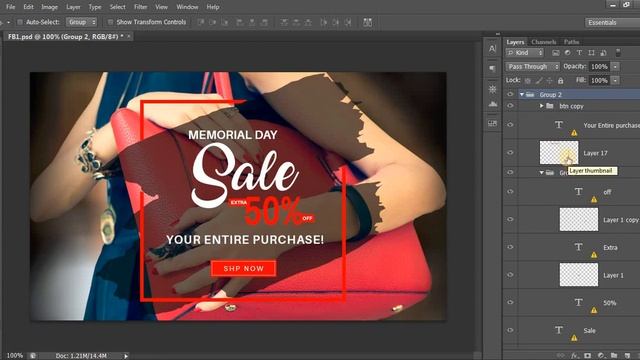
Task: Switch to the Channels tab
Action: point(544,42)
